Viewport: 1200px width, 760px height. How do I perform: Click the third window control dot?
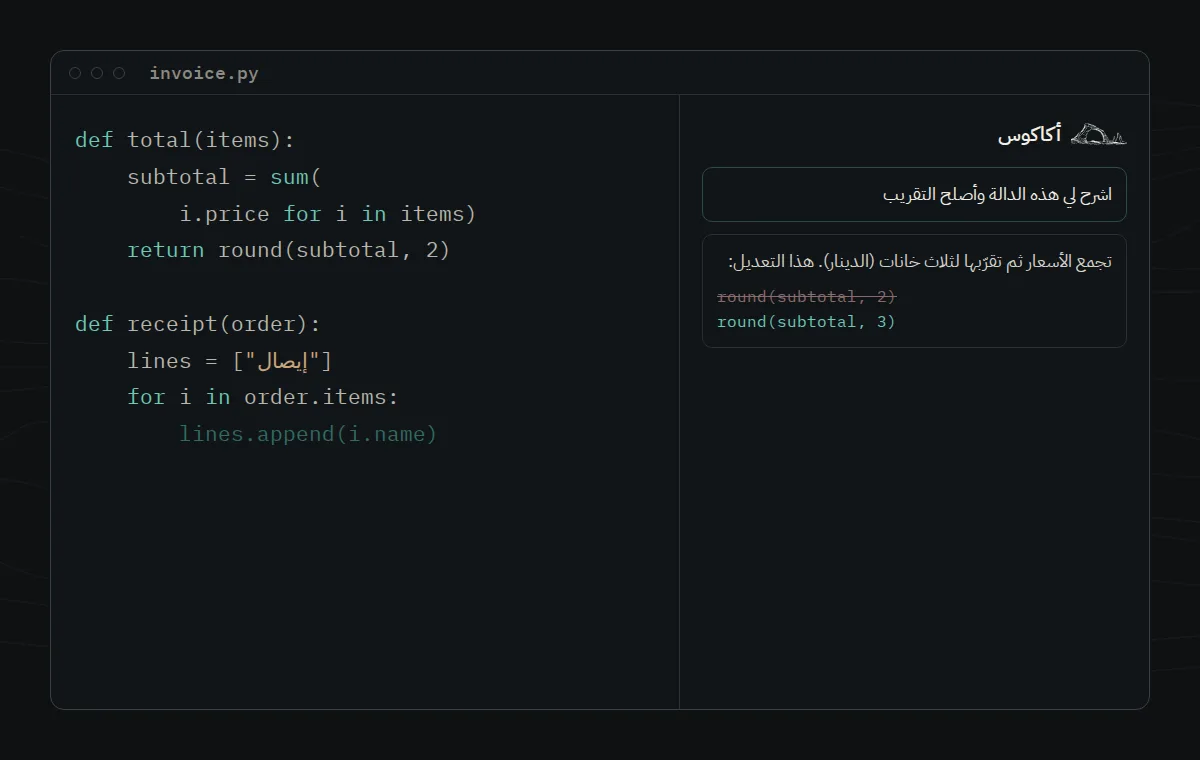pos(119,73)
